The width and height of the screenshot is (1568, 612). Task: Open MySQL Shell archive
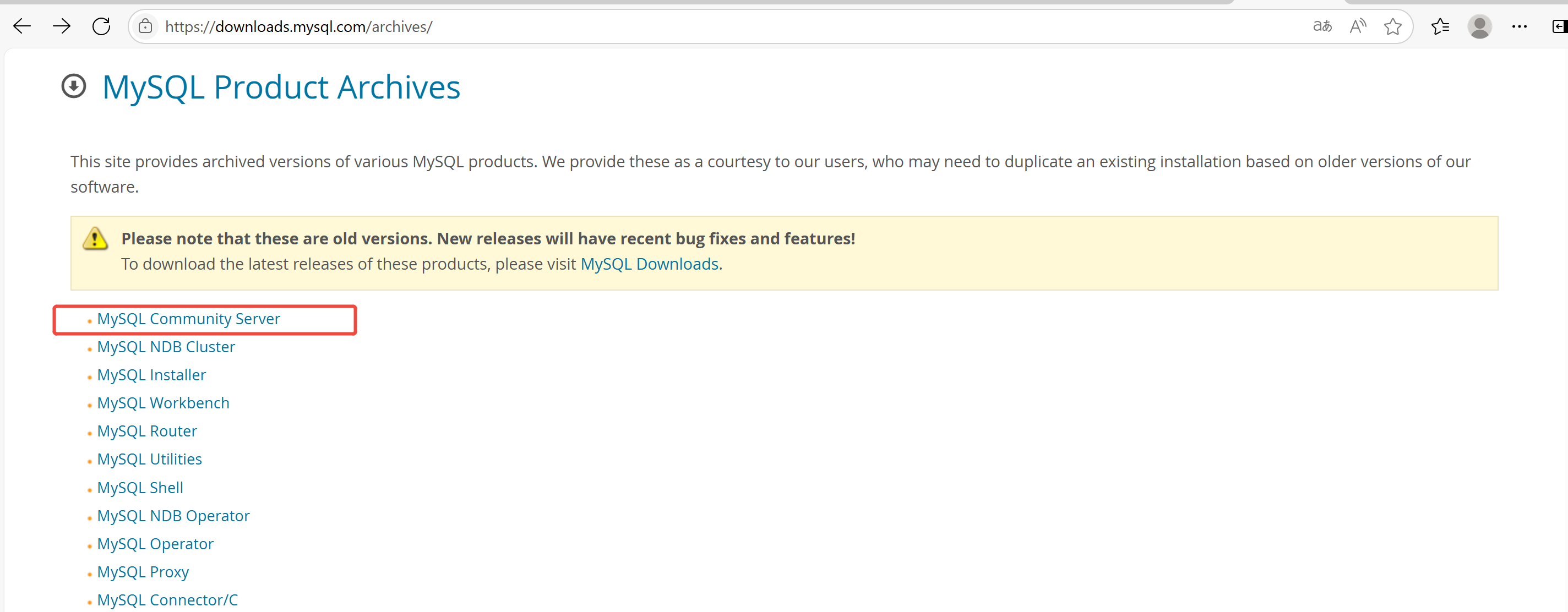[x=140, y=487]
